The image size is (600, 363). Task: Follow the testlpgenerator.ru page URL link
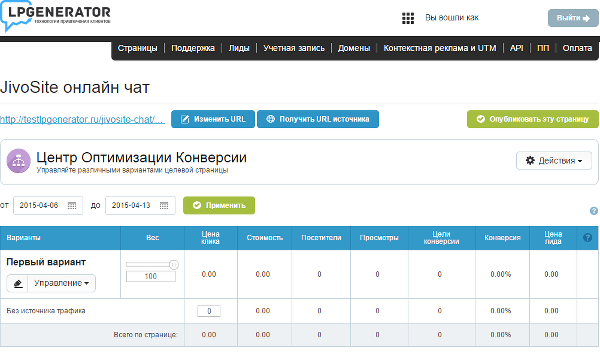pyautogui.click(x=82, y=119)
